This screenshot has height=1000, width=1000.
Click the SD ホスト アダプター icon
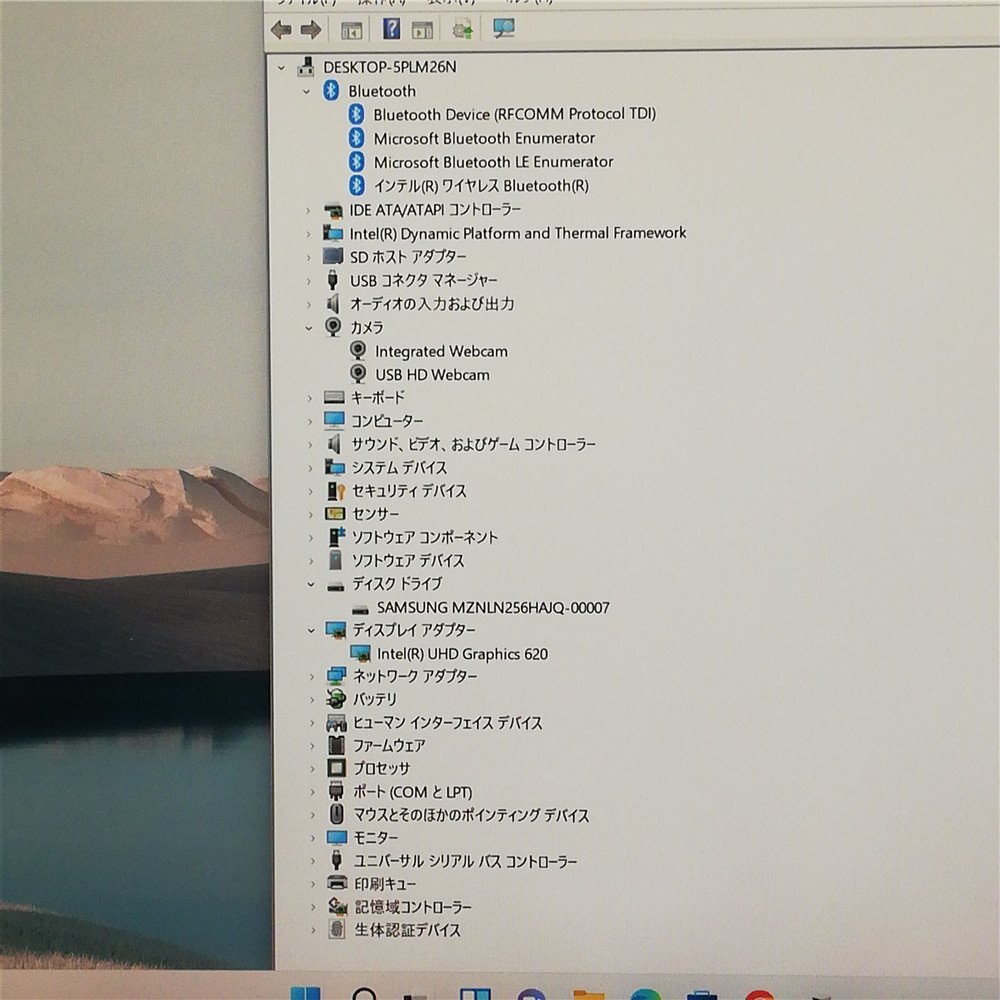(x=333, y=256)
